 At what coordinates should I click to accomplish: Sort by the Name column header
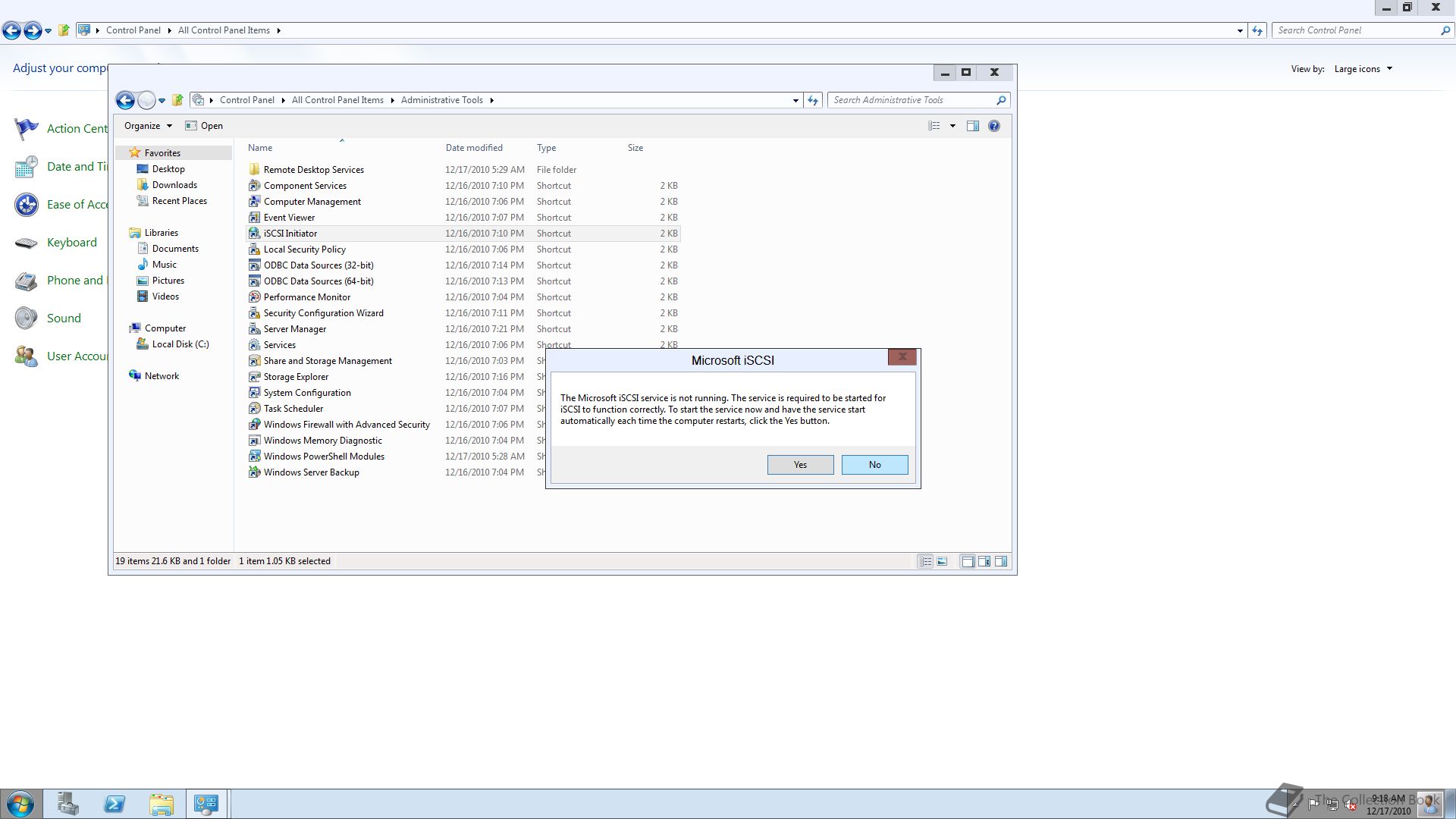coord(260,148)
